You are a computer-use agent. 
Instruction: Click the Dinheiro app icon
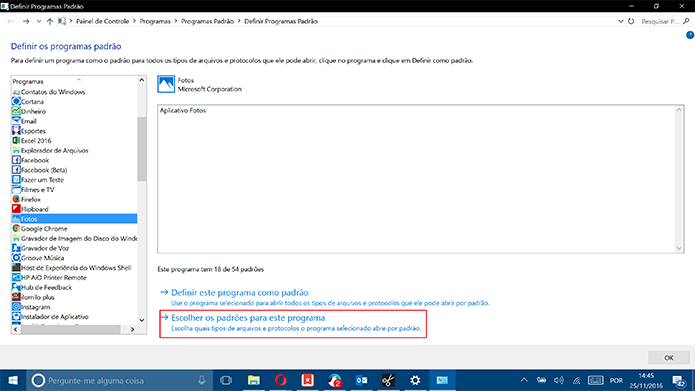click(x=16, y=111)
